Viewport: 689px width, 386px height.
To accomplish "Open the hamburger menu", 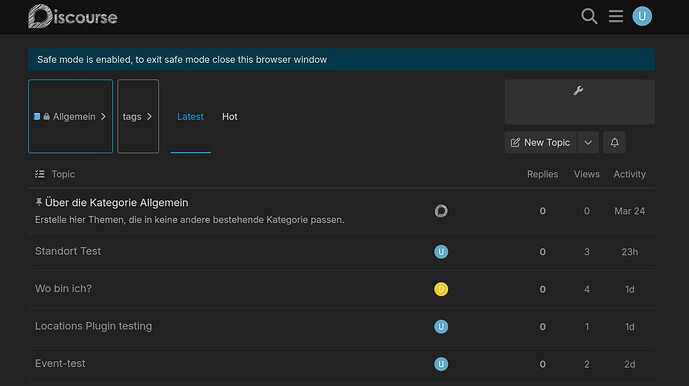I will point(616,16).
